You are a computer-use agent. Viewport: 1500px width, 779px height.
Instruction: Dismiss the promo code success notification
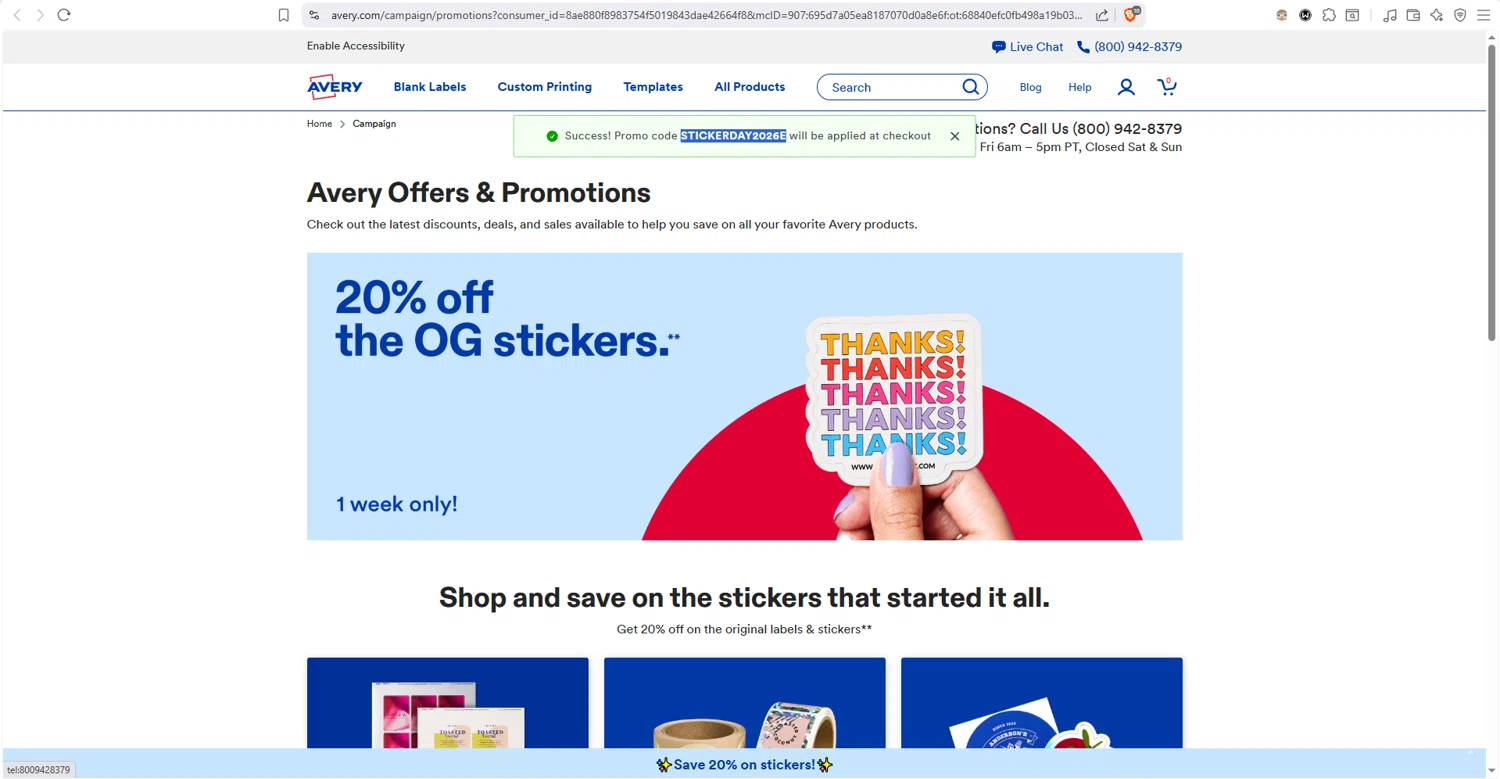click(x=955, y=136)
